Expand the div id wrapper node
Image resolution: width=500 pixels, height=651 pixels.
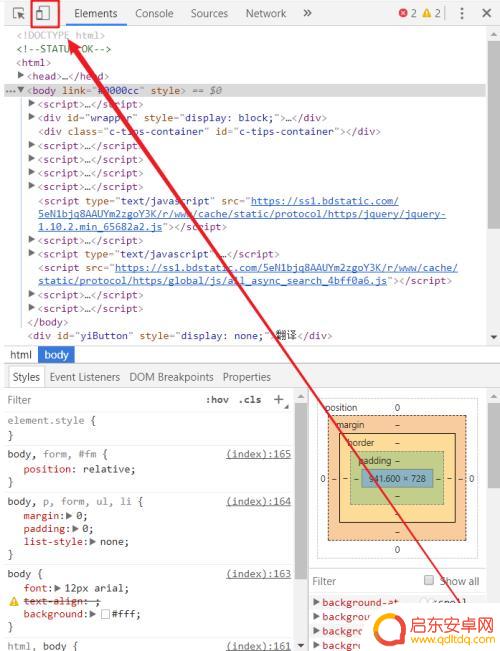click(32, 117)
